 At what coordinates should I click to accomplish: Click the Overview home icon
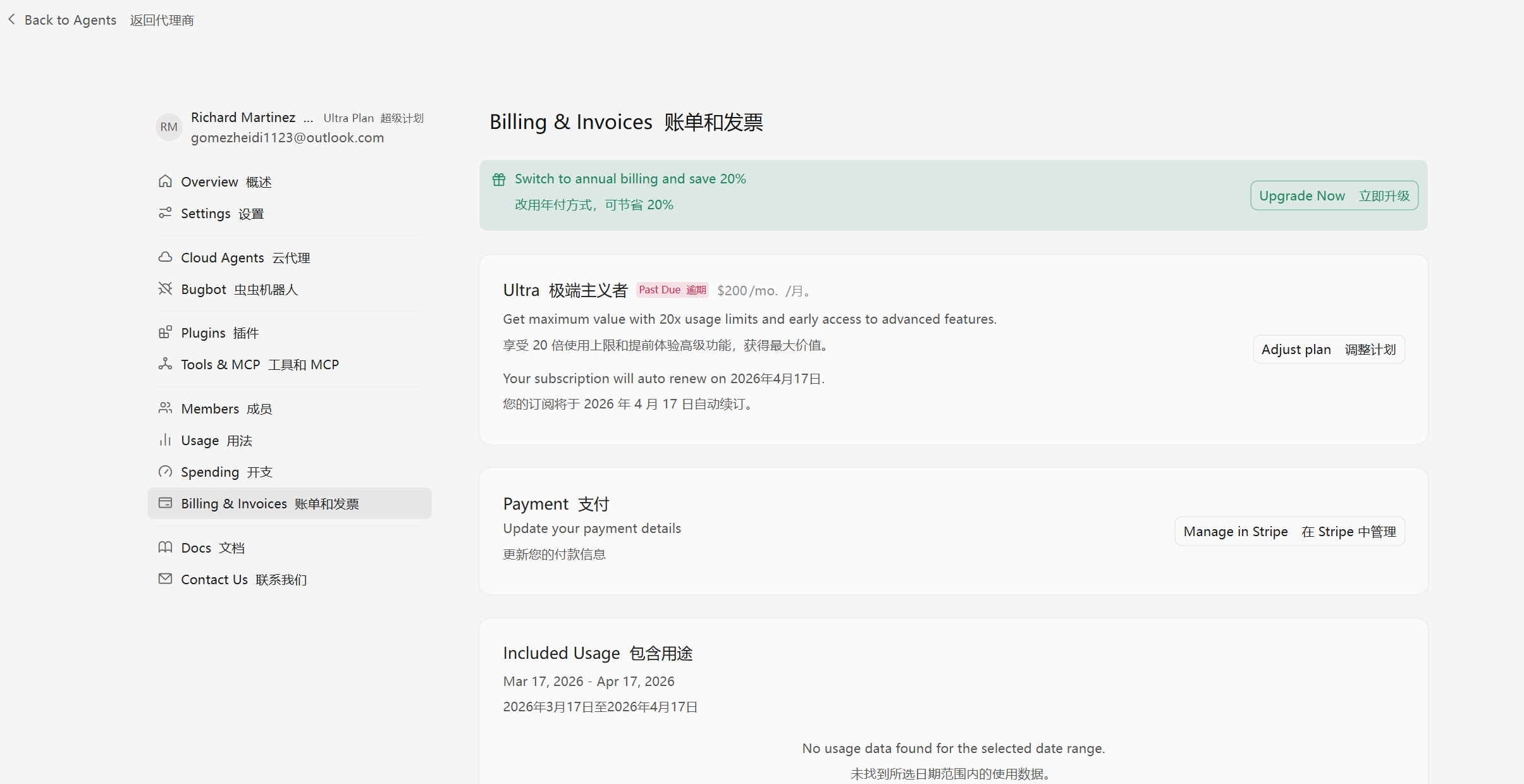[x=165, y=181]
